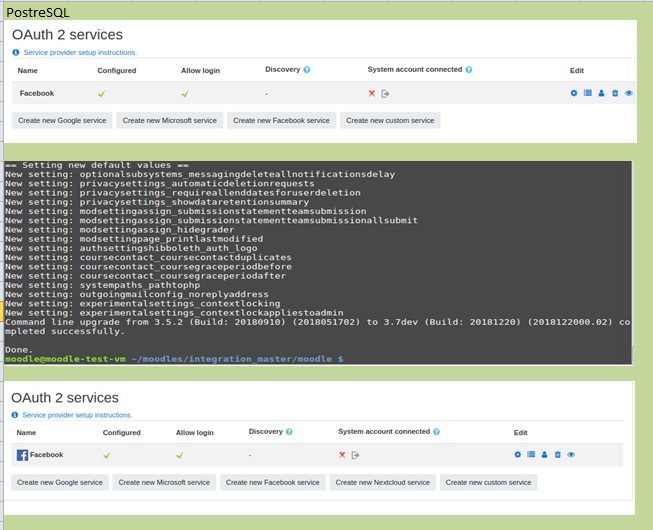653x530 pixels.
Task: Click upper OAuth 2 services heading
Action: click(x=67, y=35)
